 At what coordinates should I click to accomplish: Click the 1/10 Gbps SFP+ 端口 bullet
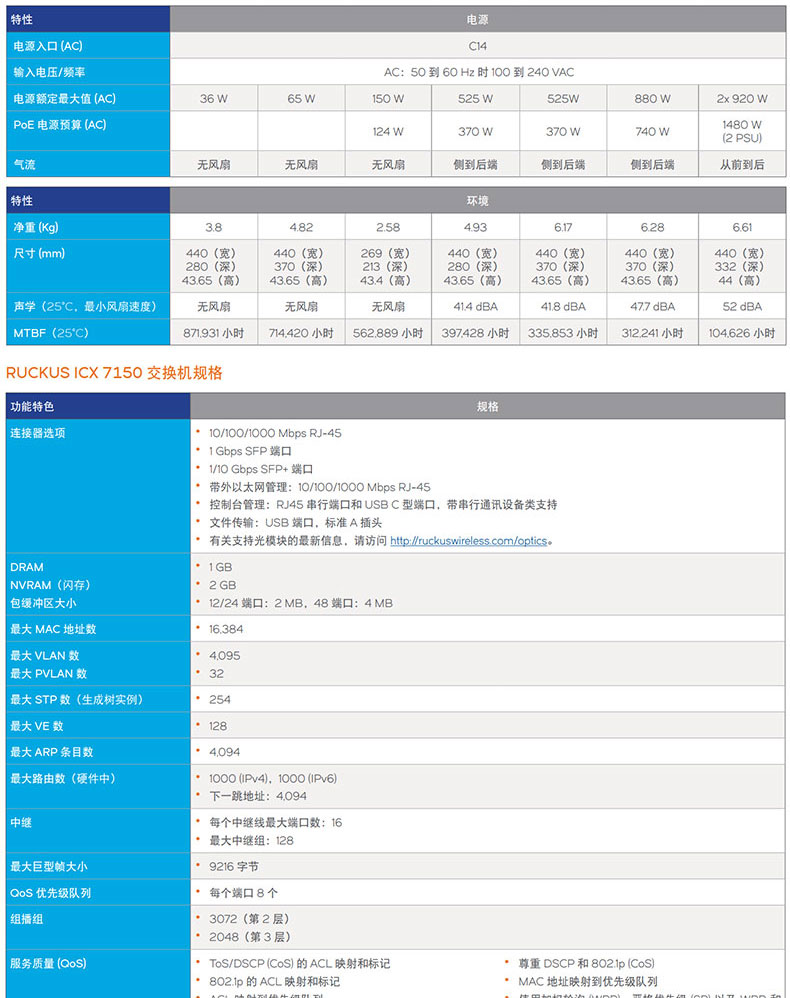coord(261,469)
